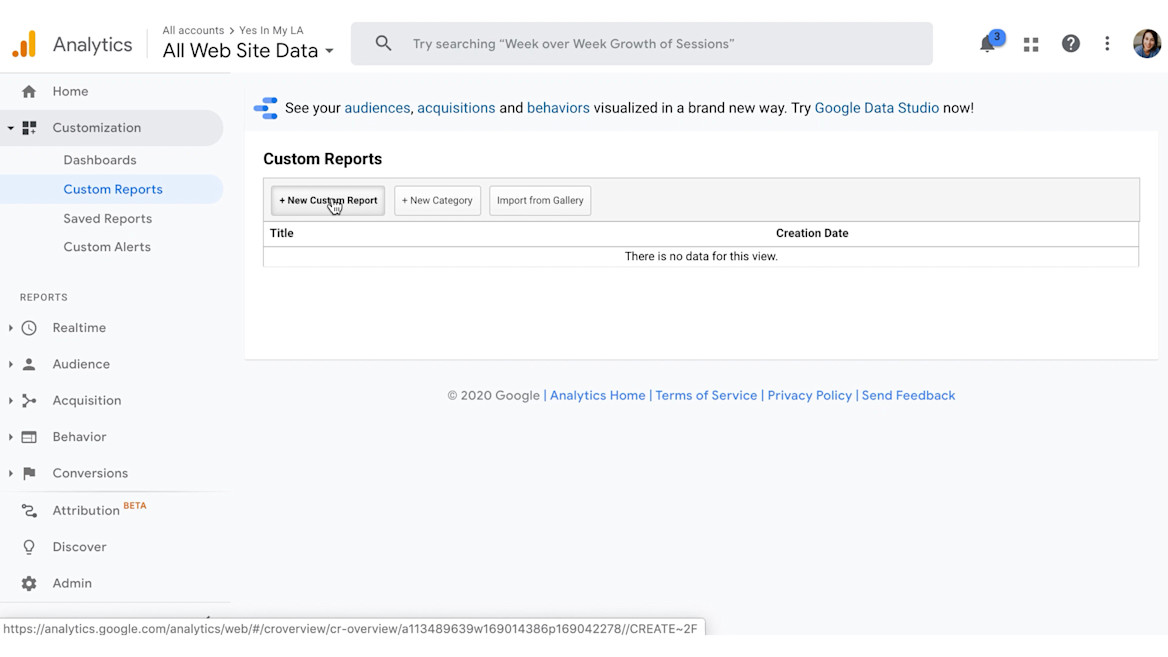Viewport: 1168px width, 657px height.
Task: Sort by the Creation Date column header
Action: point(812,233)
